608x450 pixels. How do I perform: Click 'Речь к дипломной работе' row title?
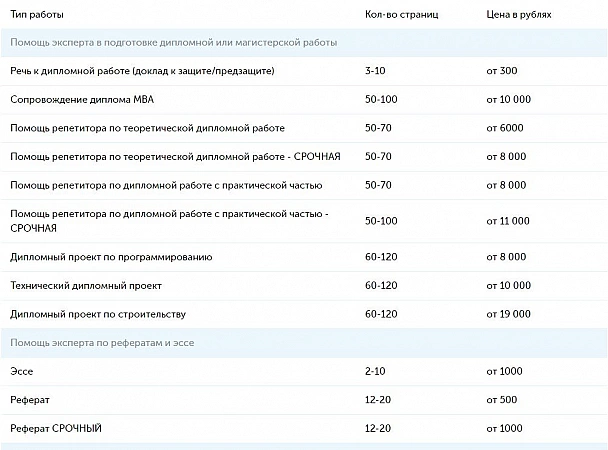tap(142, 72)
